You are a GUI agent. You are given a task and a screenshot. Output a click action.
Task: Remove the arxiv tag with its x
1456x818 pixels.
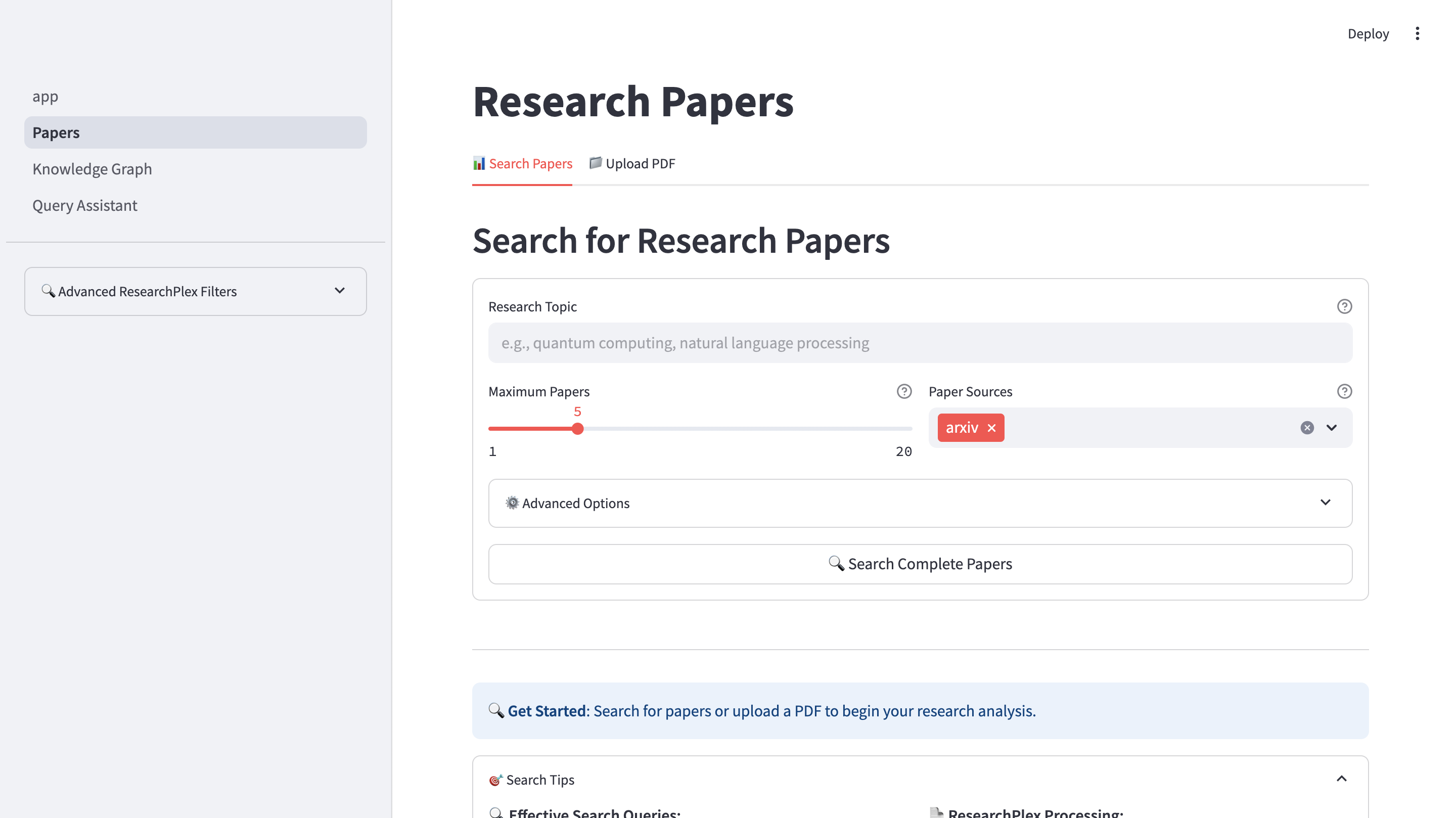point(991,428)
